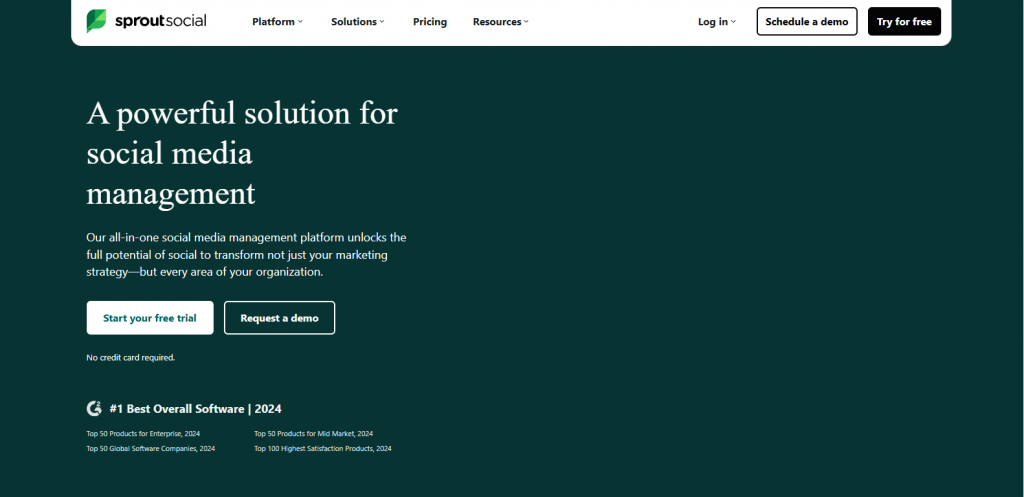Screen dimensions: 1024x497
Task: Expand the chevron next to Resources
Action: tap(526, 22)
